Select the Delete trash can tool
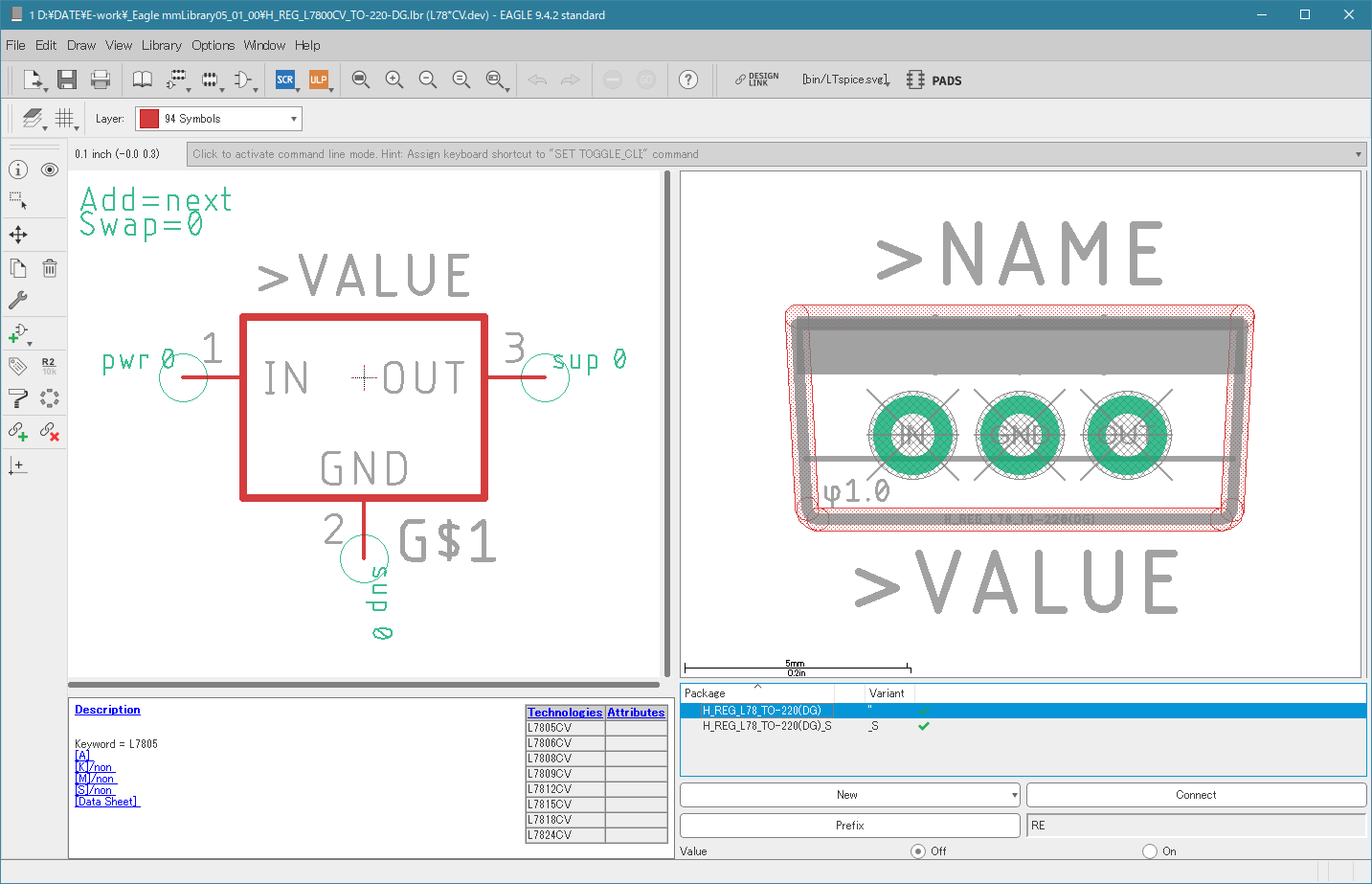This screenshot has width=1372, height=884. click(50, 268)
